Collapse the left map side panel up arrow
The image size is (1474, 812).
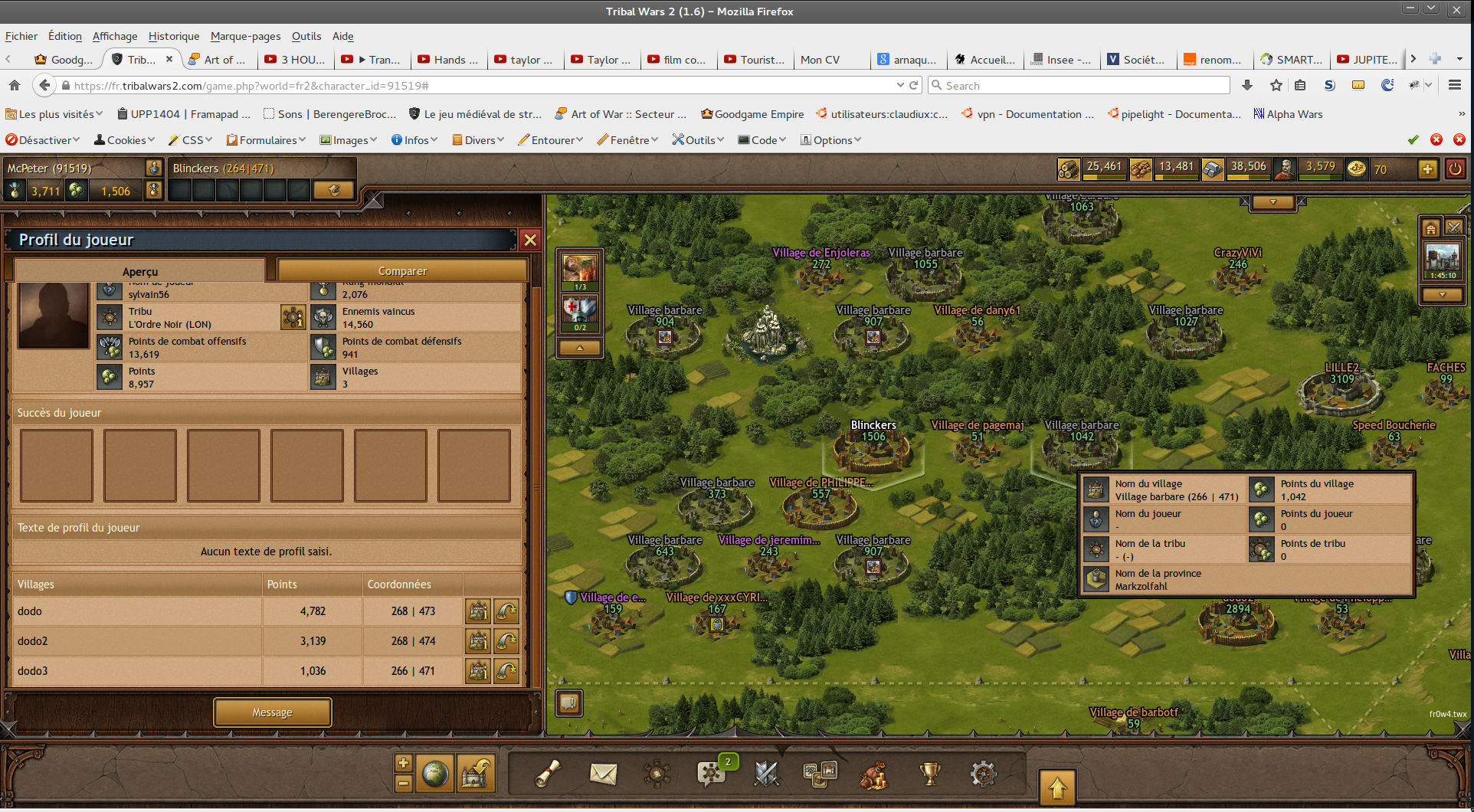click(580, 348)
